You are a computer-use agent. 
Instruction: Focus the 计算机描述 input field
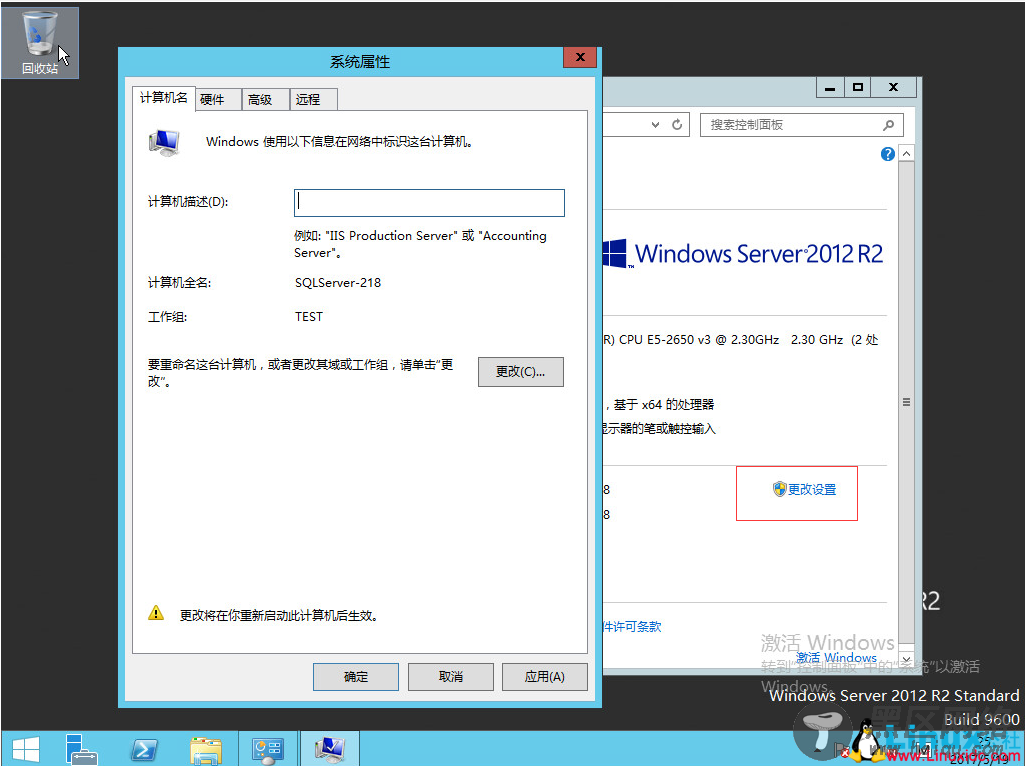click(x=429, y=203)
